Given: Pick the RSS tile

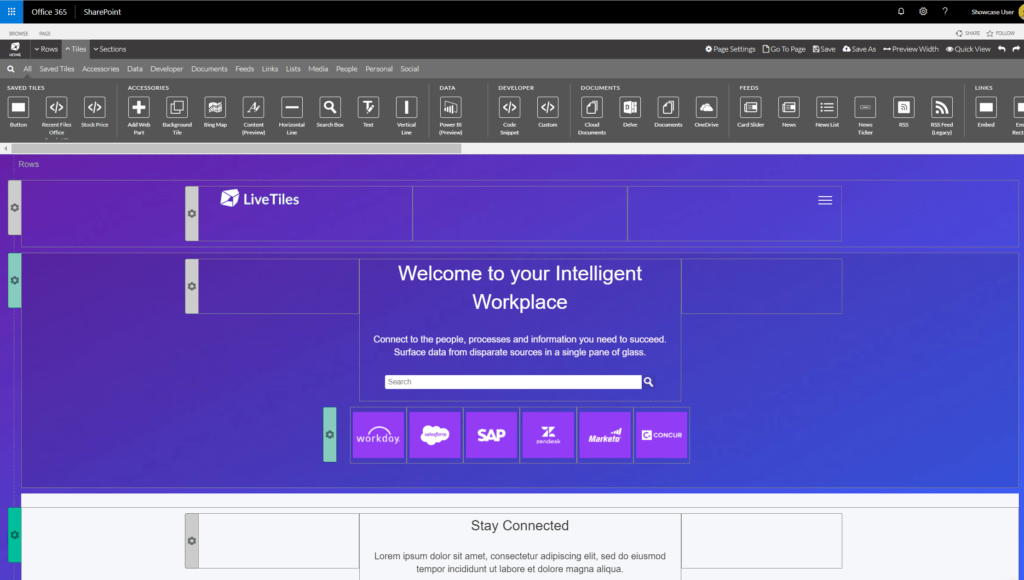Looking at the screenshot, I should [904, 108].
